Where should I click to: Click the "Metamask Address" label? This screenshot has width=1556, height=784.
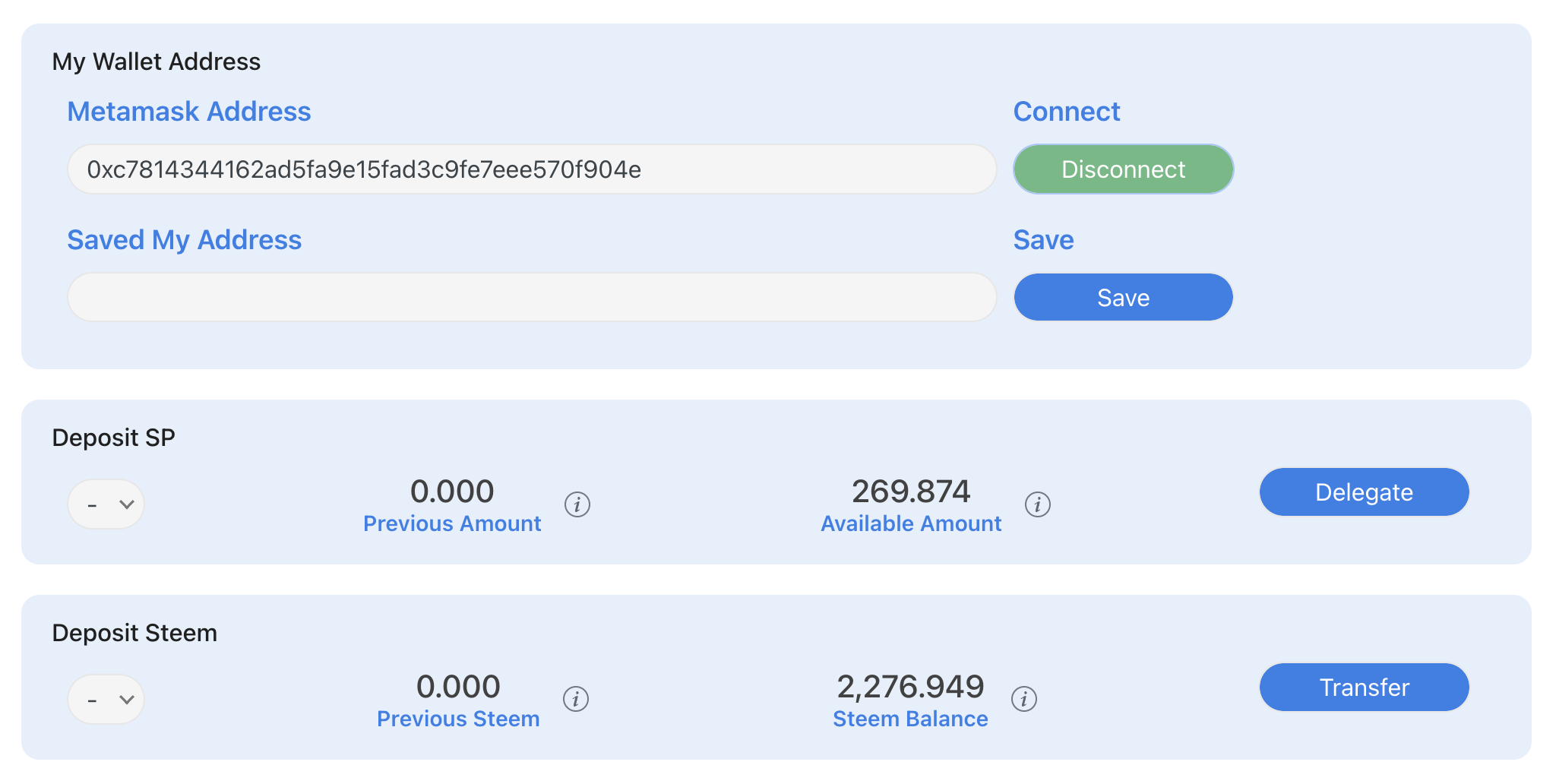click(x=189, y=112)
